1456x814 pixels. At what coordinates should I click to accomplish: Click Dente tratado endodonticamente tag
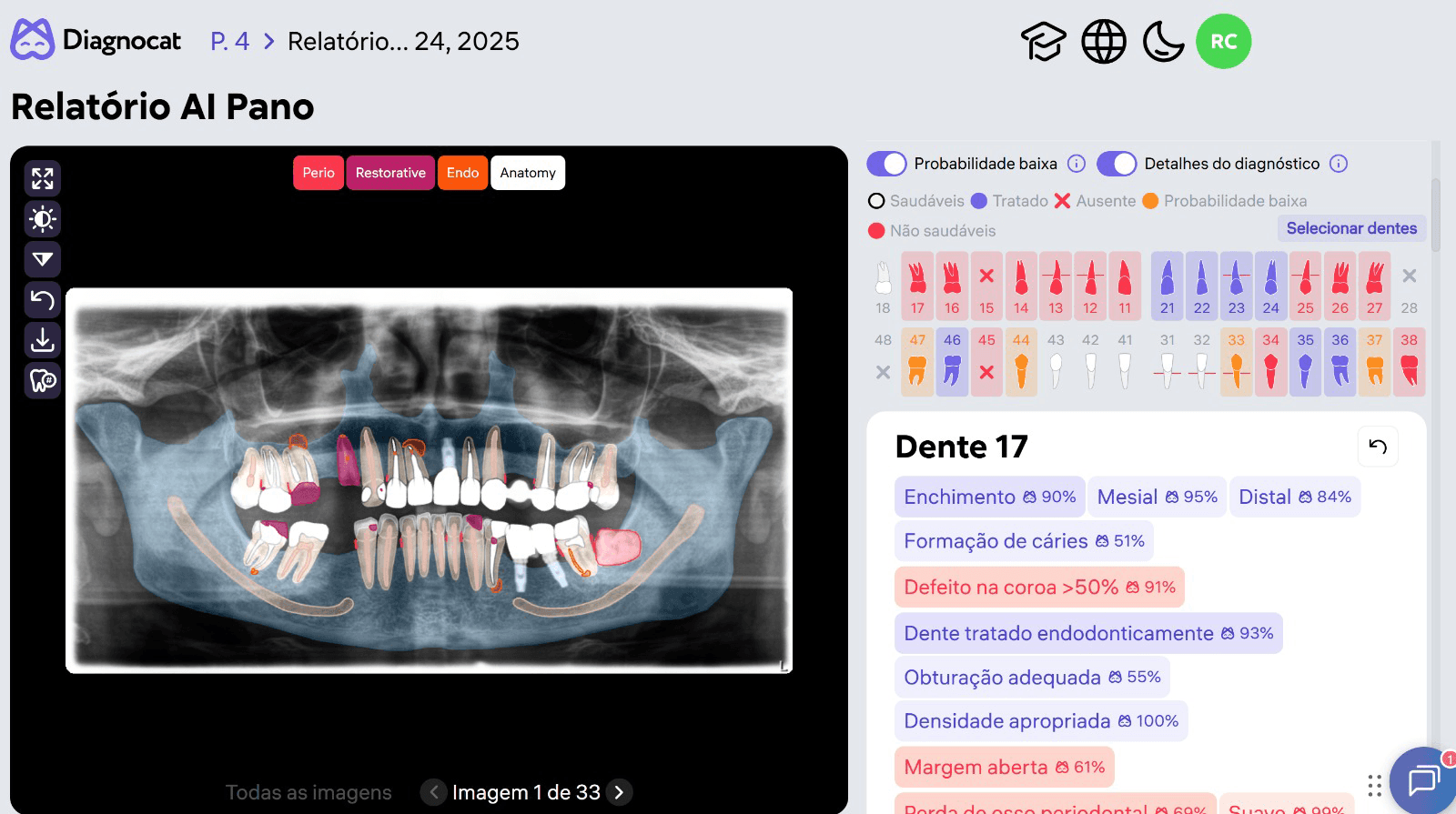tap(1088, 633)
